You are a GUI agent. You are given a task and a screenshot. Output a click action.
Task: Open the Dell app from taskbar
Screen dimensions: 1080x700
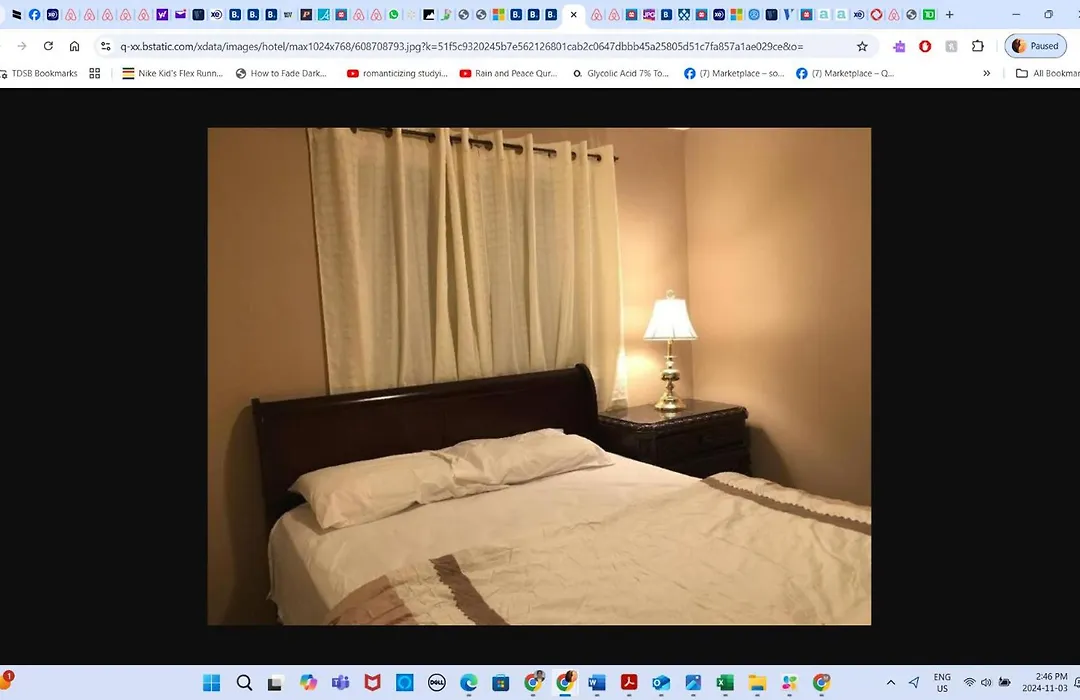pyautogui.click(x=436, y=683)
